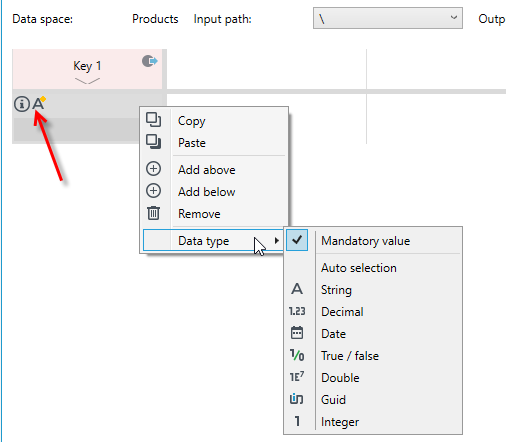Click the output arrow icon on Key 1 header
Screen dimensions: 506x442
[150, 61]
